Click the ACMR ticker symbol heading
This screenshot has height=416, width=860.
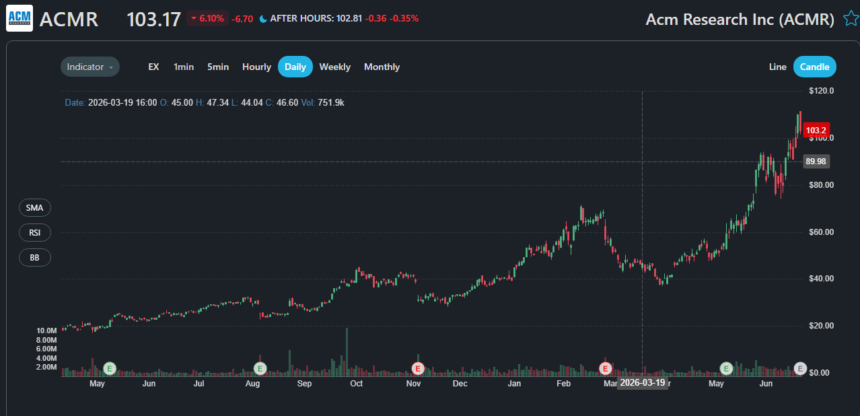point(69,20)
